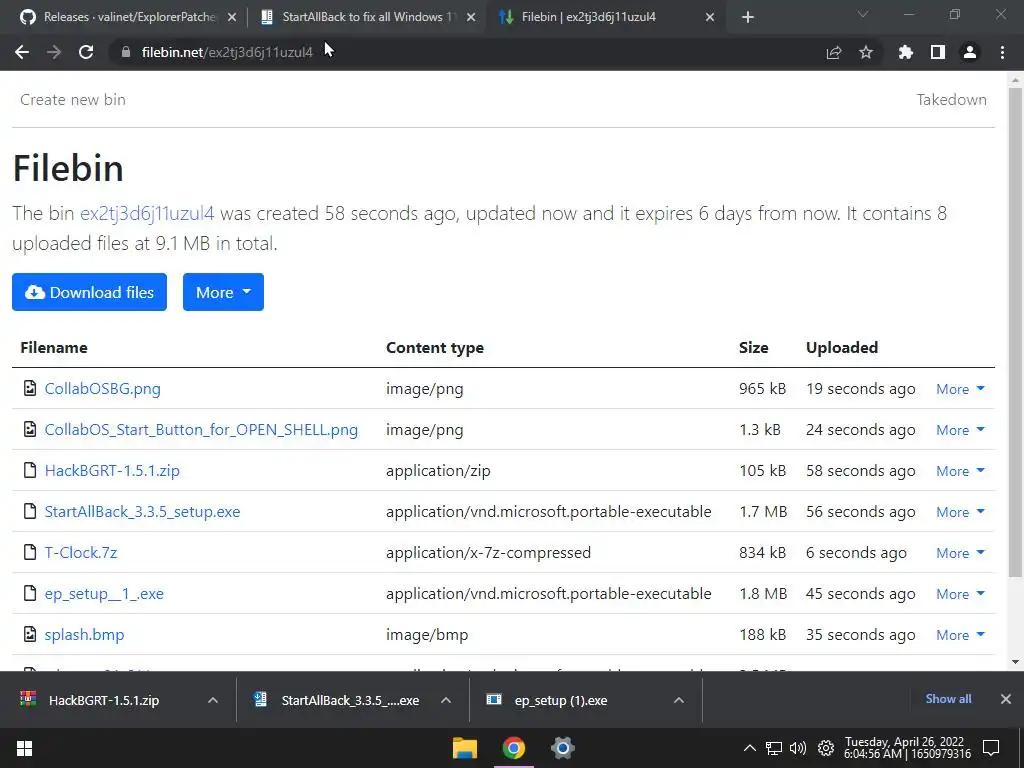Click the browser forward arrow
The image size is (1024, 768).
point(54,52)
